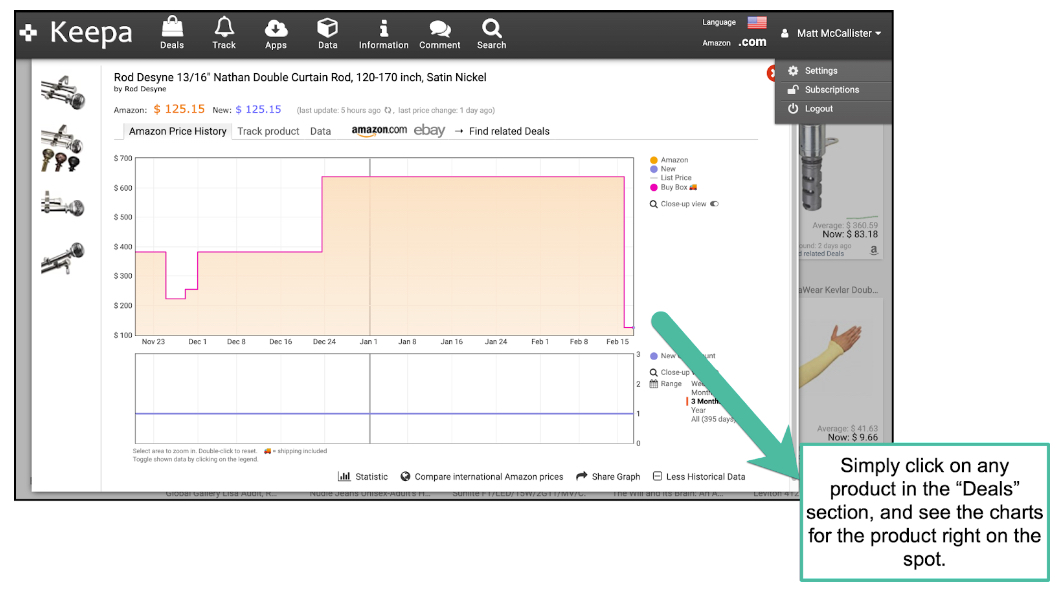
Task: Click the Now: $ 9.66 deal price
Action: 854,437
